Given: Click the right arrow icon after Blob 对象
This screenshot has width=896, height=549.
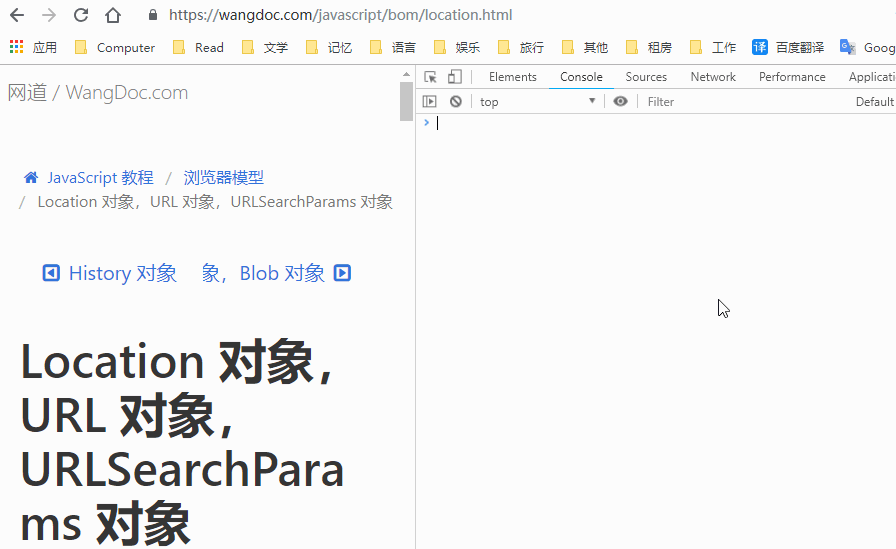Looking at the screenshot, I should (x=342, y=273).
